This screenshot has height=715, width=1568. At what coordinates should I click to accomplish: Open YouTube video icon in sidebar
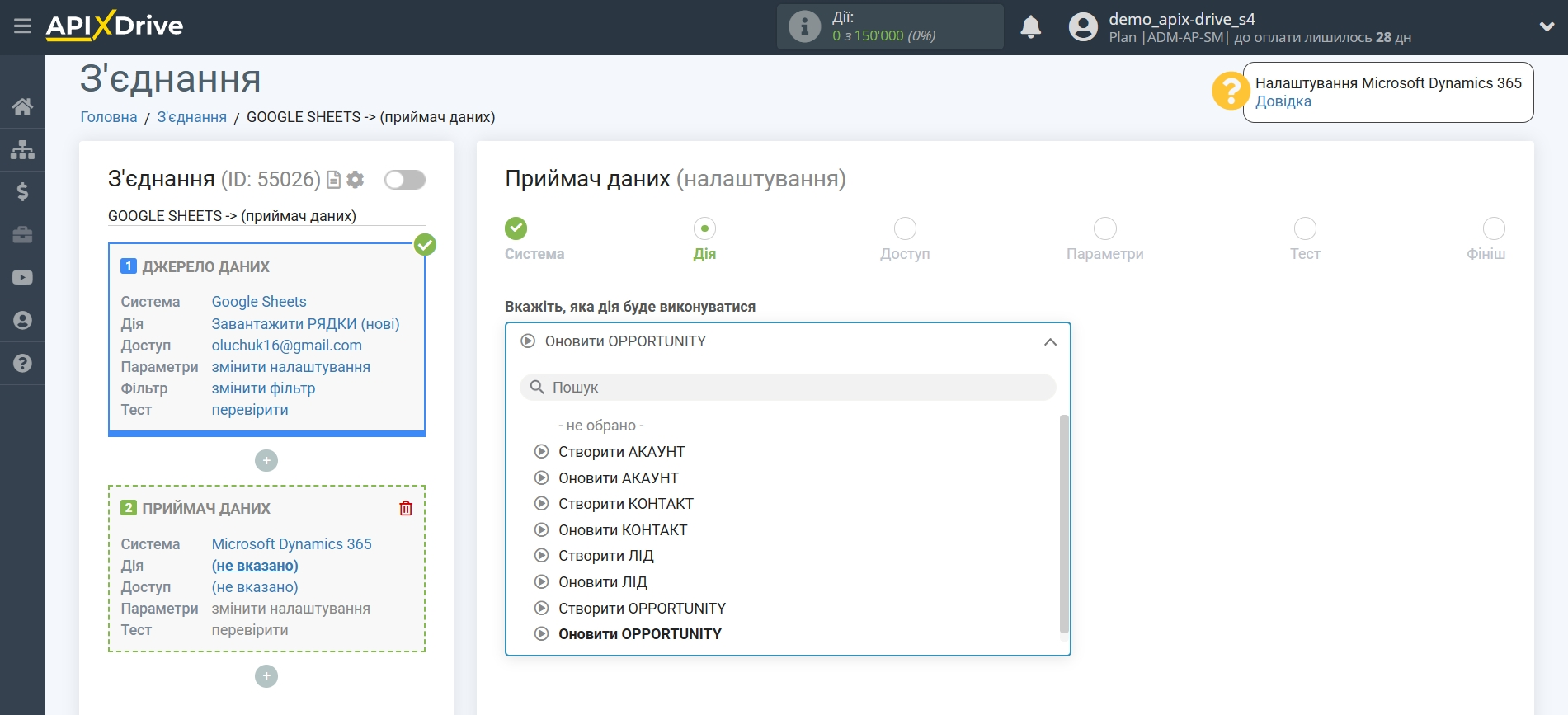tap(22, 278)
